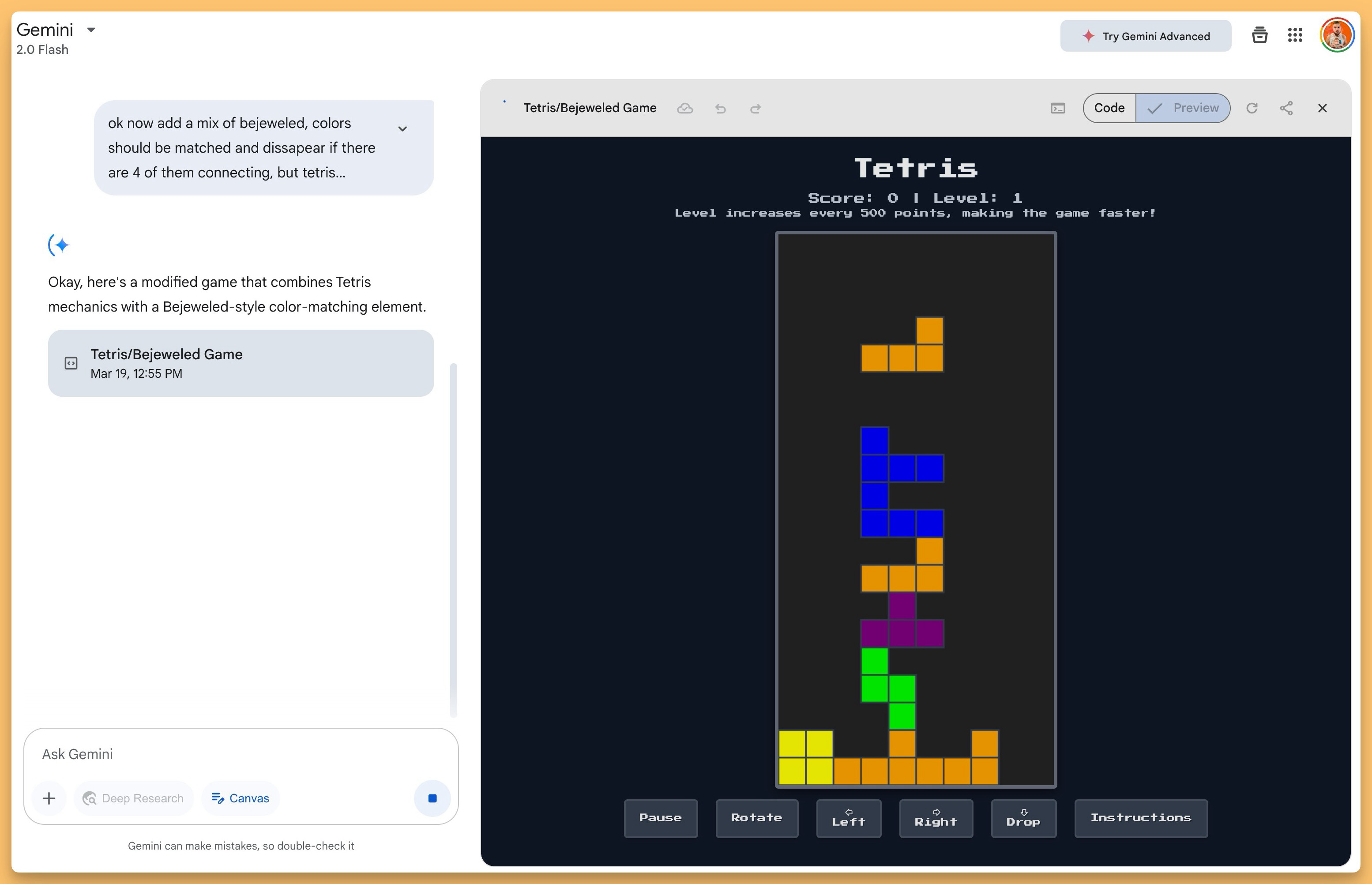
Task: Redo the canvas change
Action: [x=756, y=109]
